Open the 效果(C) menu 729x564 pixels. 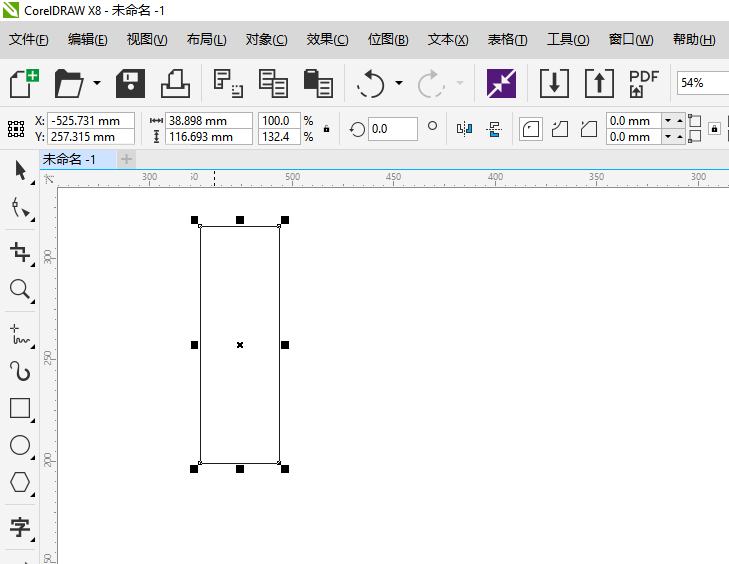click(x=327, y=40)
